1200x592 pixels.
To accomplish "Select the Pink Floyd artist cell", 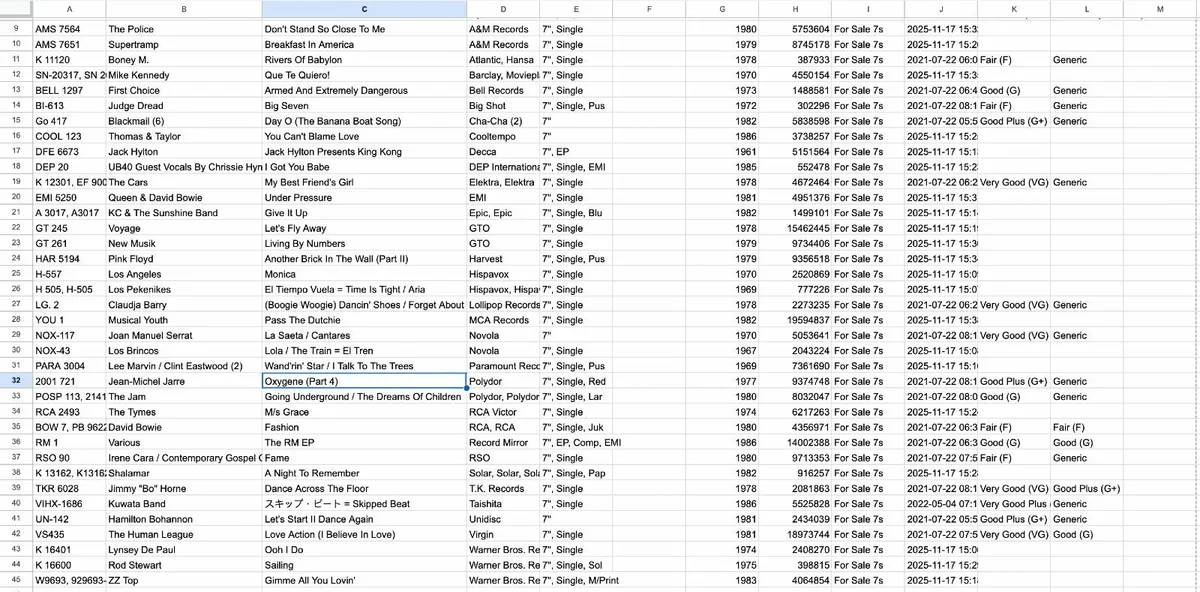I will (182, 259).
